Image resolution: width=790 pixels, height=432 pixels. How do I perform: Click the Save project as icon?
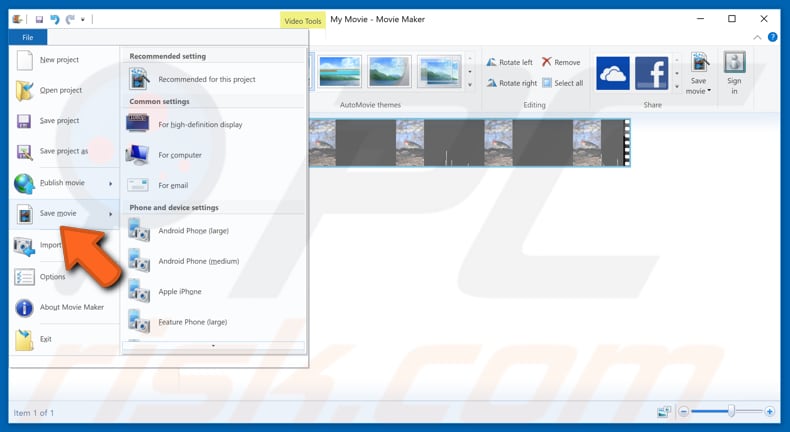(x=24, y=152)
